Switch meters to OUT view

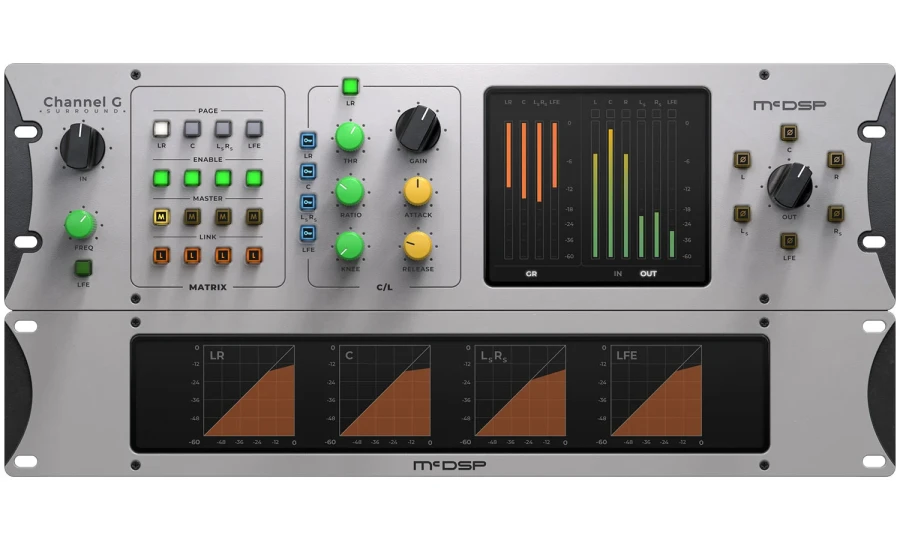(648, 274)
